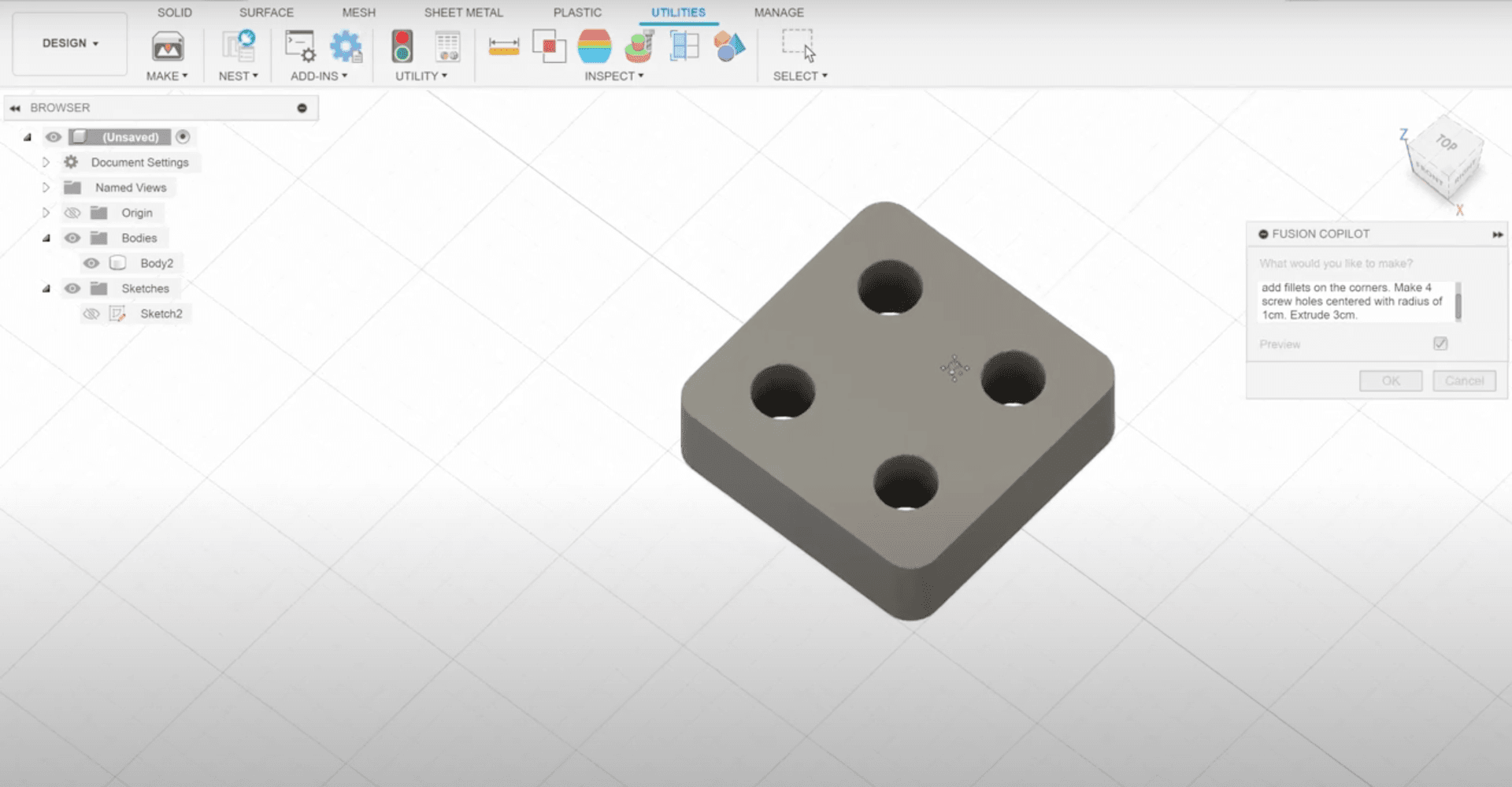1512x787 pixels.
Task: Open the DESIGN workspace dropdown
Action: (x=70, y=43)
